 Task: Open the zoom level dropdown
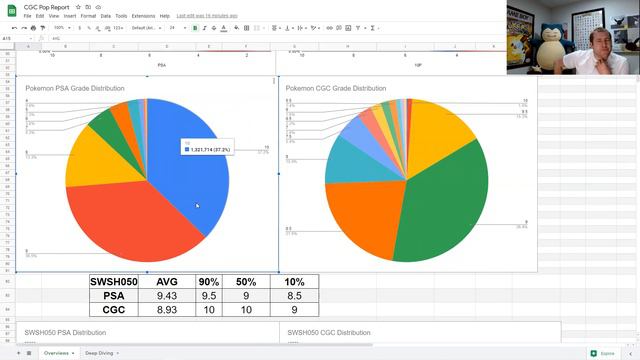62,28
